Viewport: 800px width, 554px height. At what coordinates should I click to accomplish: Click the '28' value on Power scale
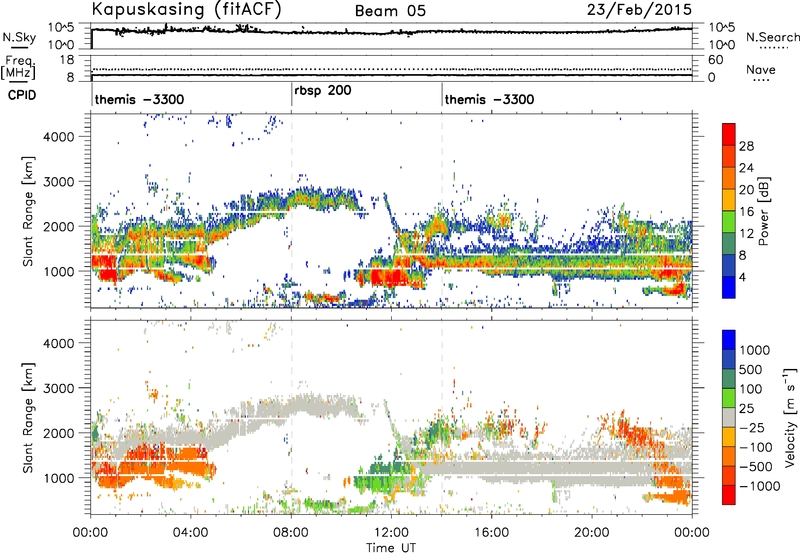coord(746,147)
